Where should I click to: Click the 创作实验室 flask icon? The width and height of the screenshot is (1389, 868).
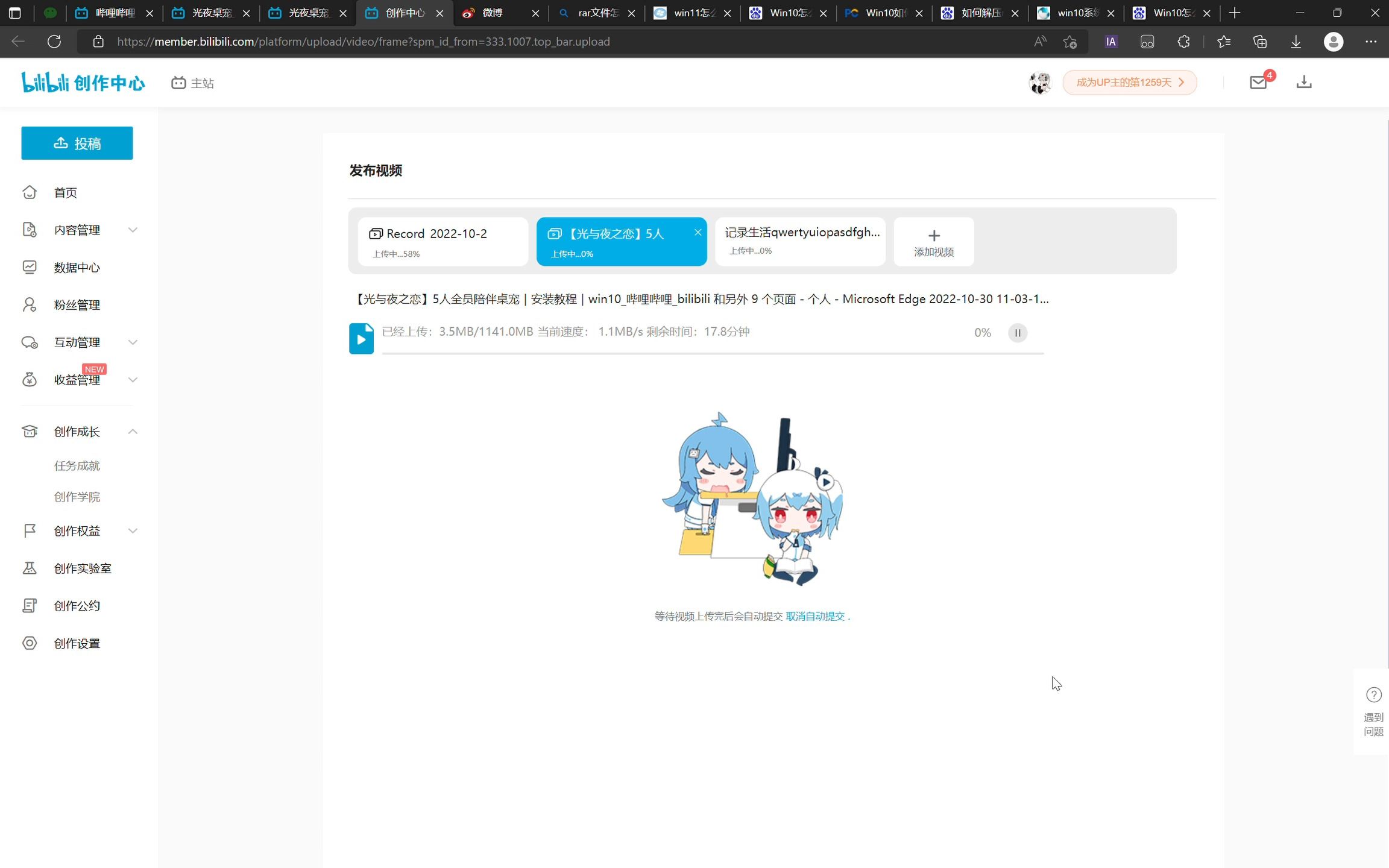tap(30, 568)
